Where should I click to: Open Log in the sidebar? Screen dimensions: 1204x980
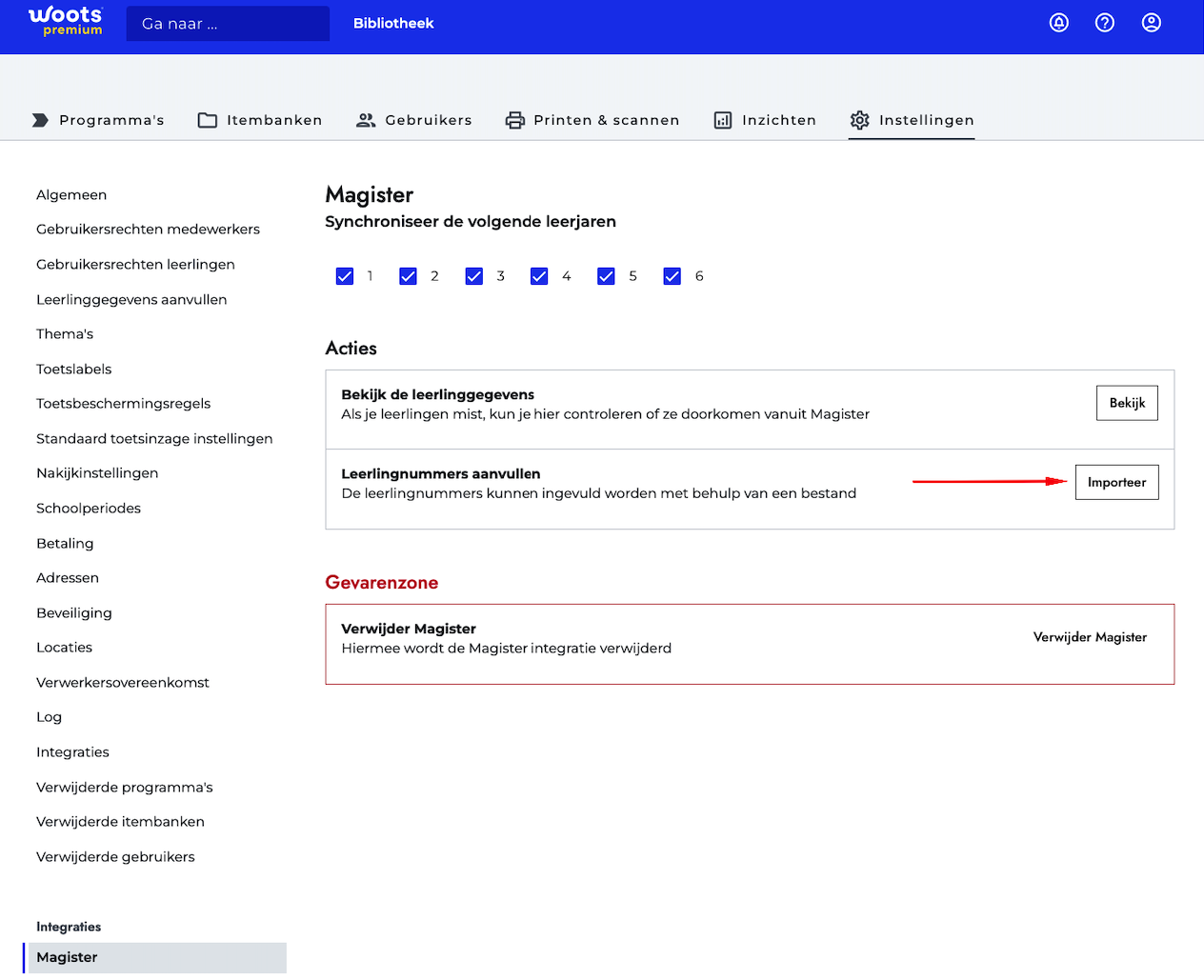49,717
